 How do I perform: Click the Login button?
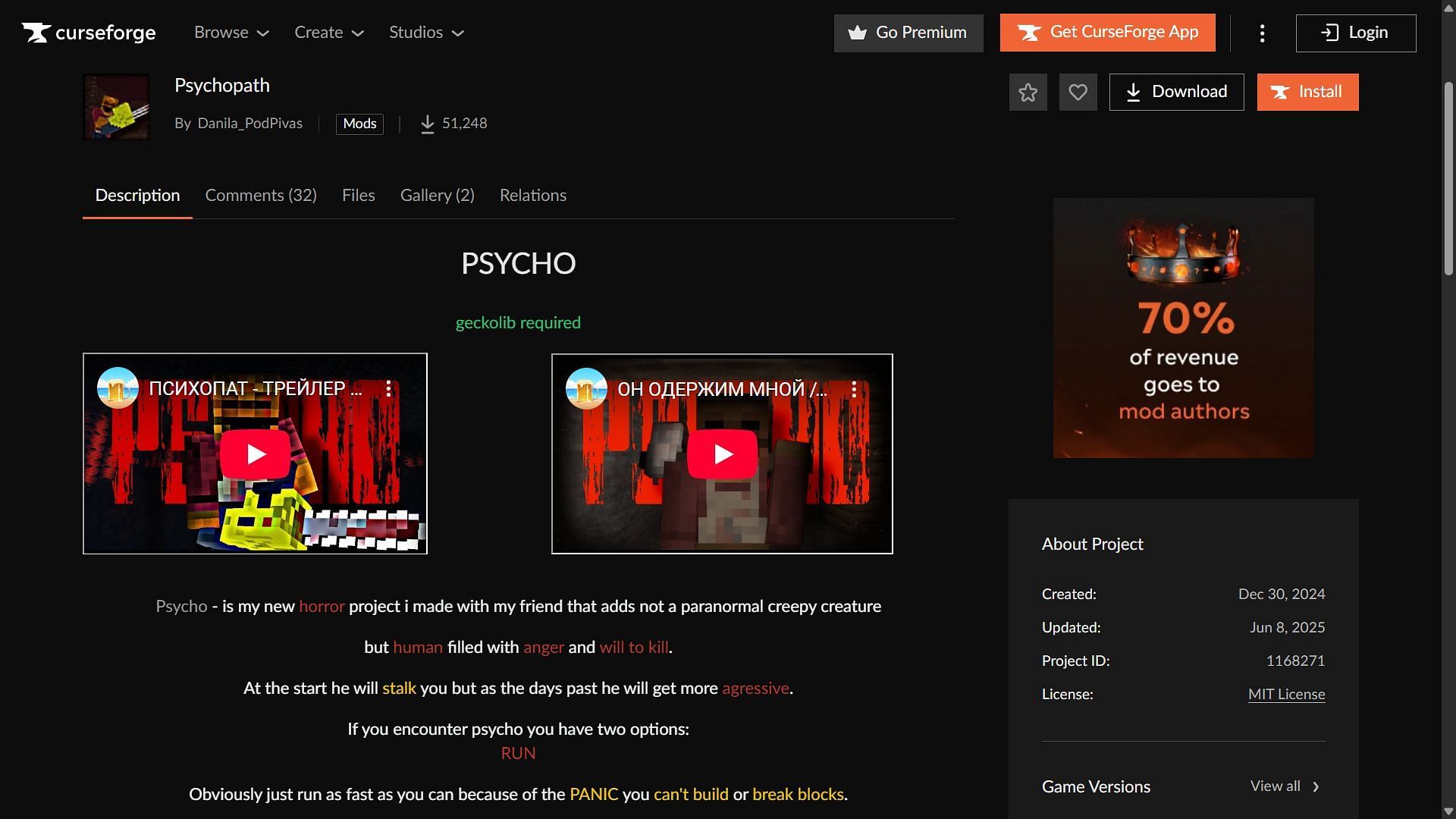point(1356,33)
